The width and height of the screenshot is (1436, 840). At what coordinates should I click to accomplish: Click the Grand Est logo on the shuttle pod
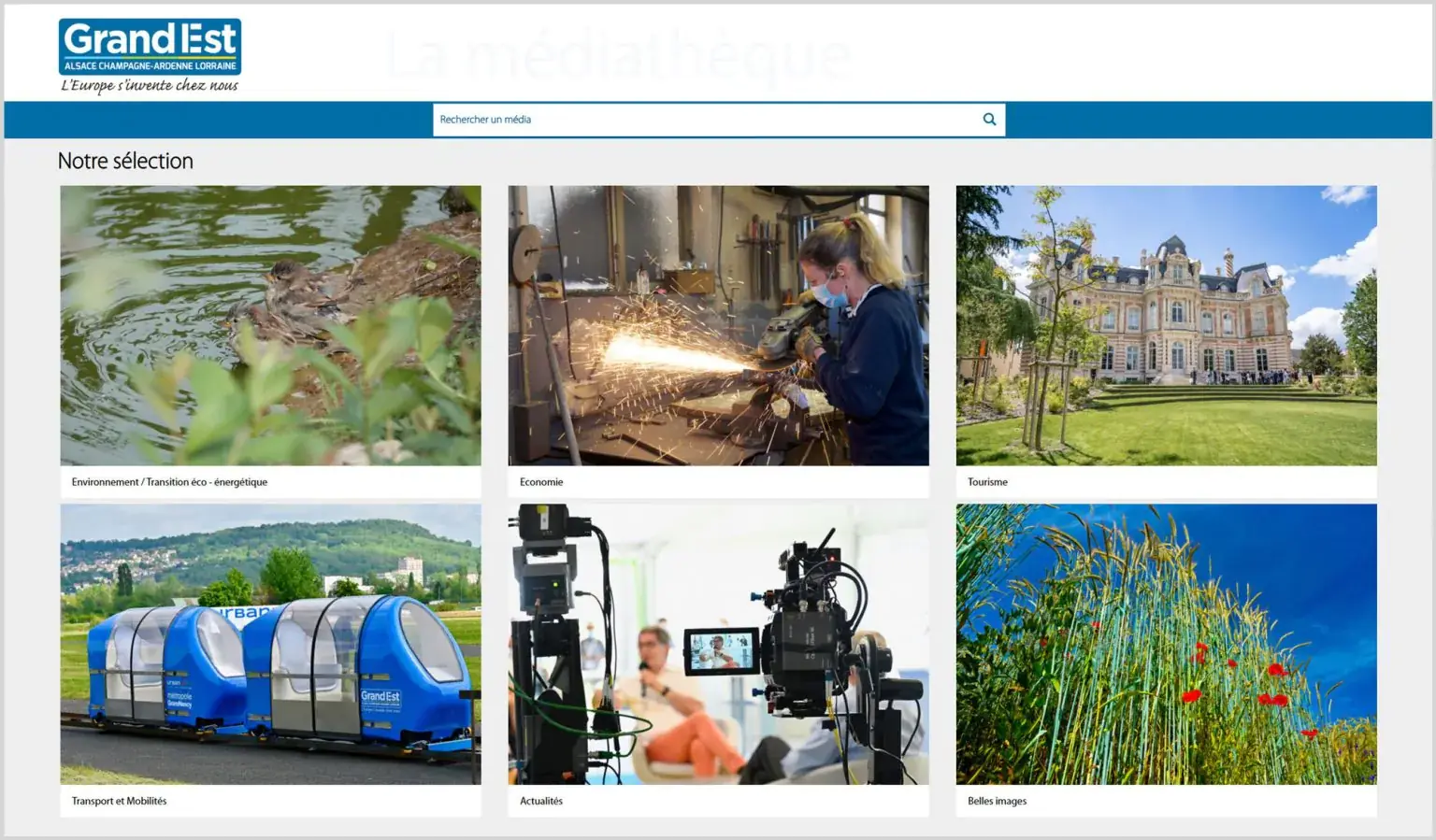coord(380,696)
